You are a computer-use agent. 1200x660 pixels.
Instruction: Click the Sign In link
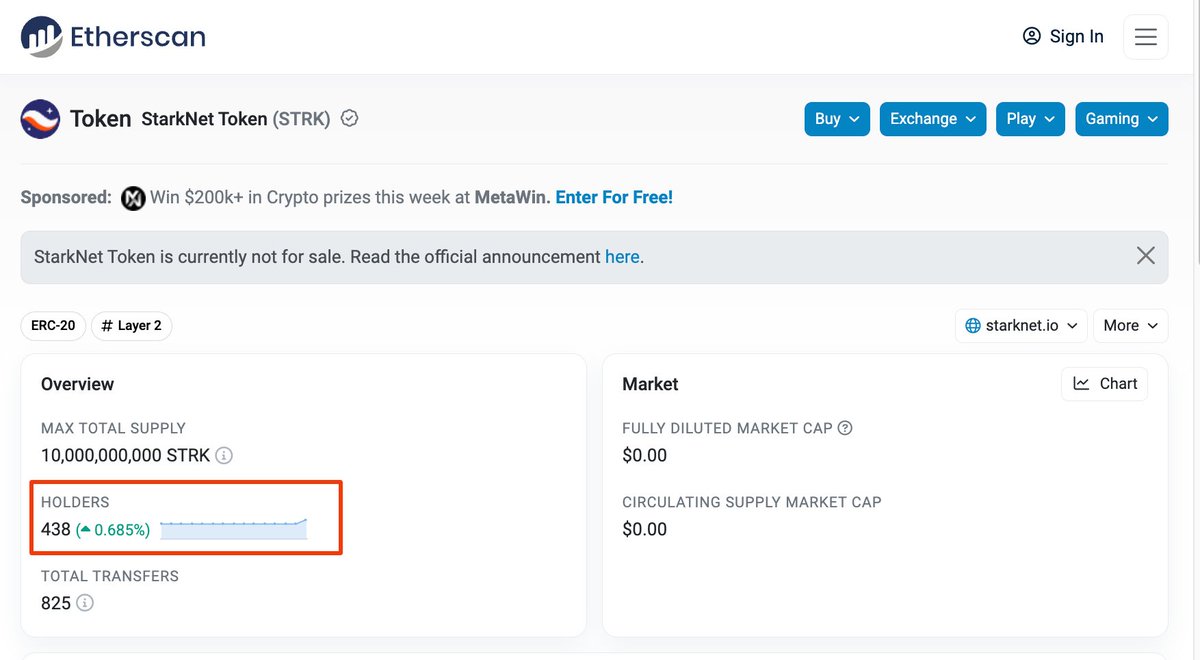pyautogui.click(x=1063, y=37)
